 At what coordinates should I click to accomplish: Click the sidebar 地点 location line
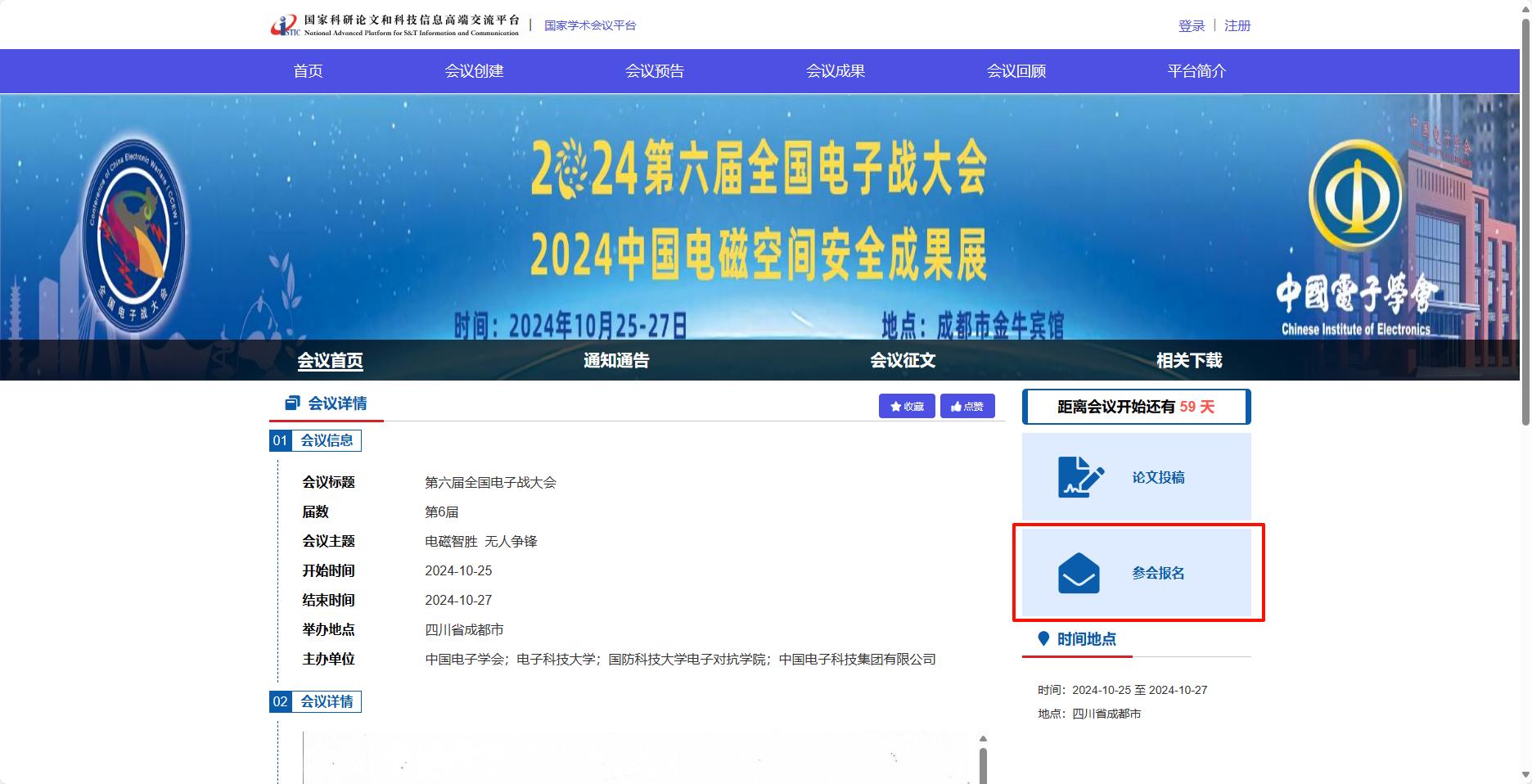[1089, 714]
